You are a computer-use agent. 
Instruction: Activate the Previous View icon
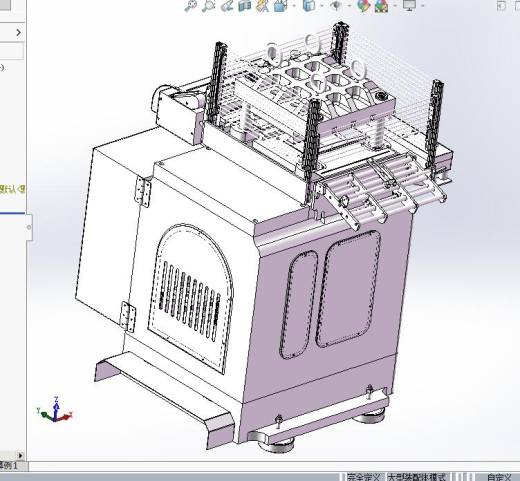pos(227,6)
